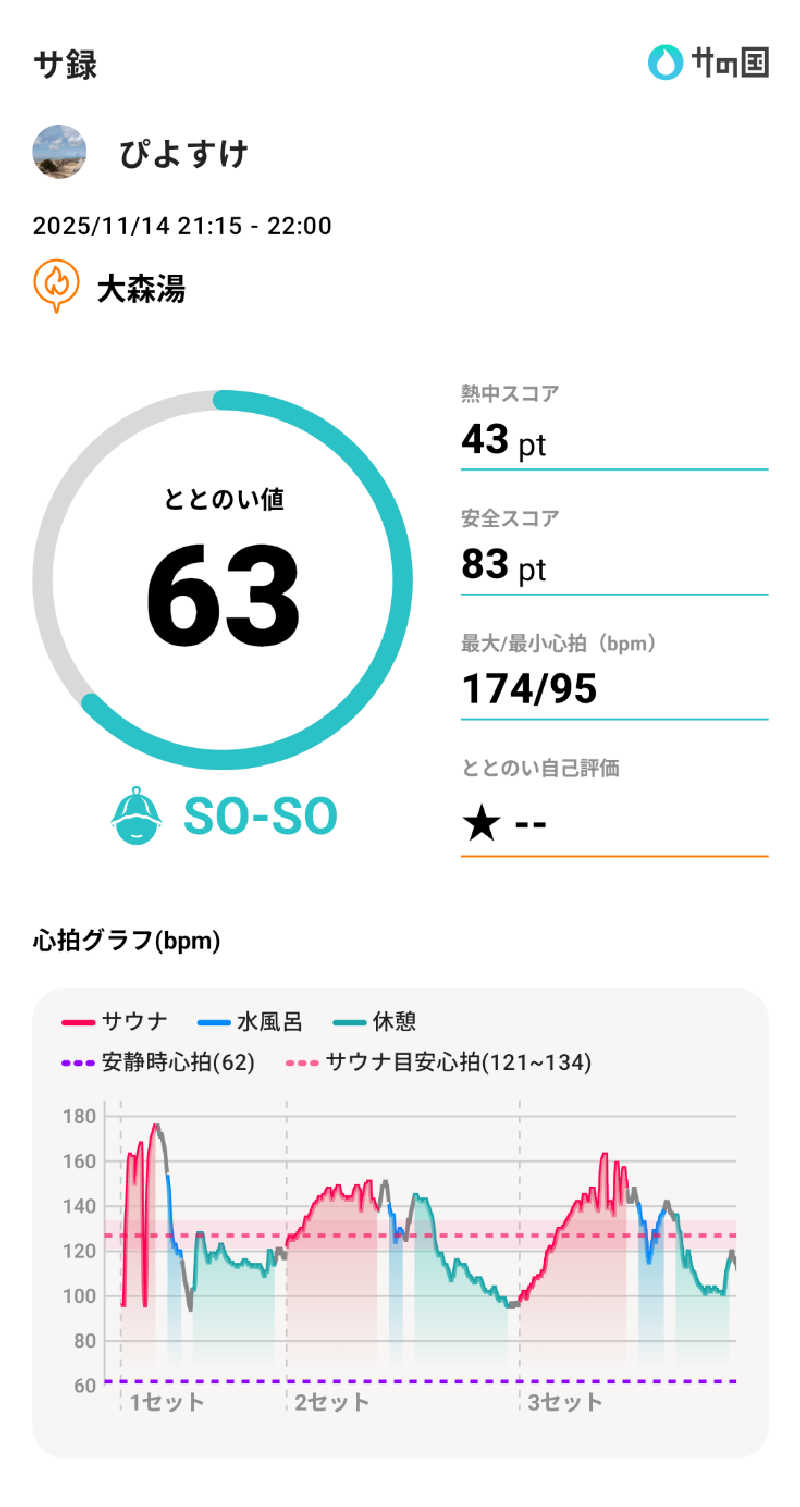Select the 2セット marker on the chart
Image resolution: width=800 pixels, height=1507 pixels.
point(331,1401)
